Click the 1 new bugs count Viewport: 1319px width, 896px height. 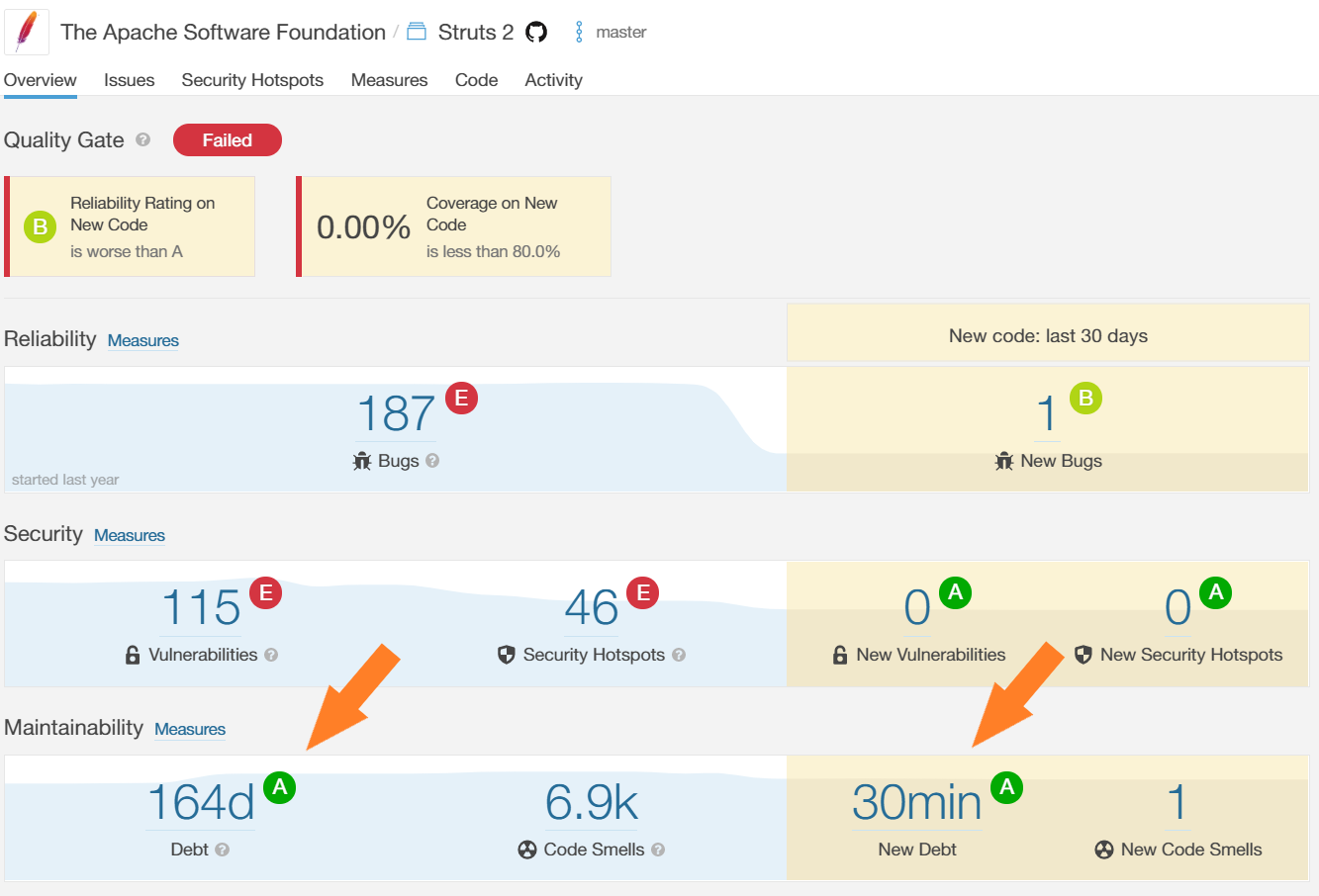click(1047, 413)
